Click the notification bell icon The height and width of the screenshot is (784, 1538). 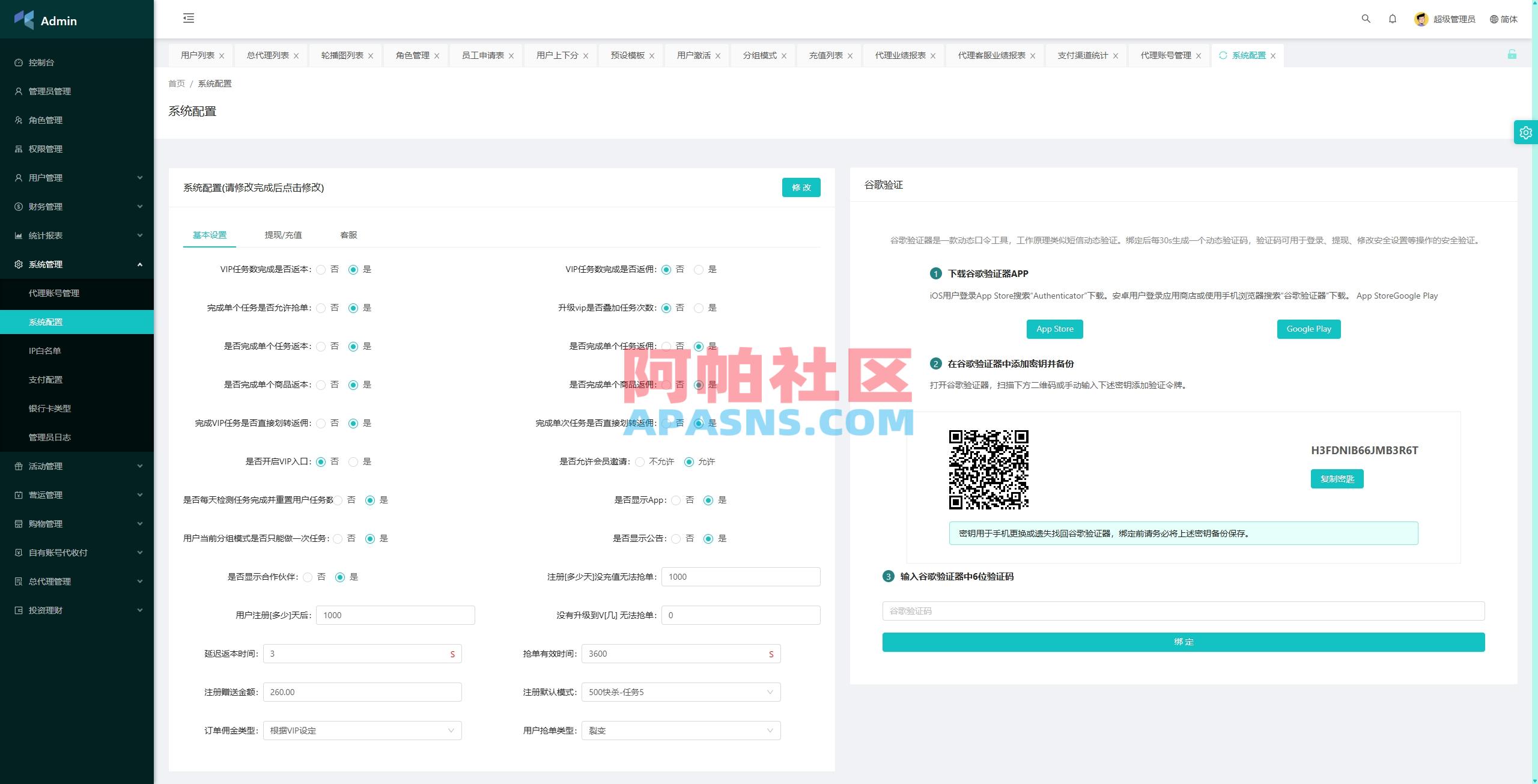[1393, 19]
